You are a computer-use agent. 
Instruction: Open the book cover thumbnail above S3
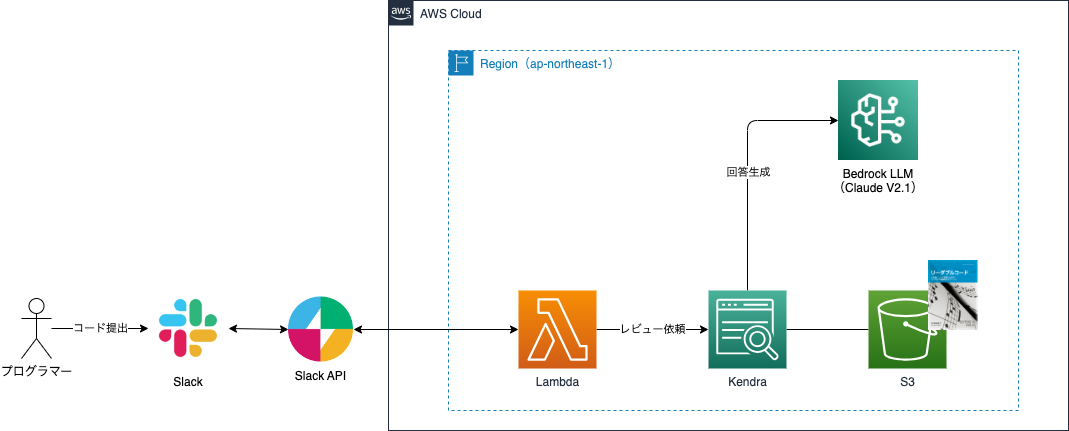click(952, 295)
